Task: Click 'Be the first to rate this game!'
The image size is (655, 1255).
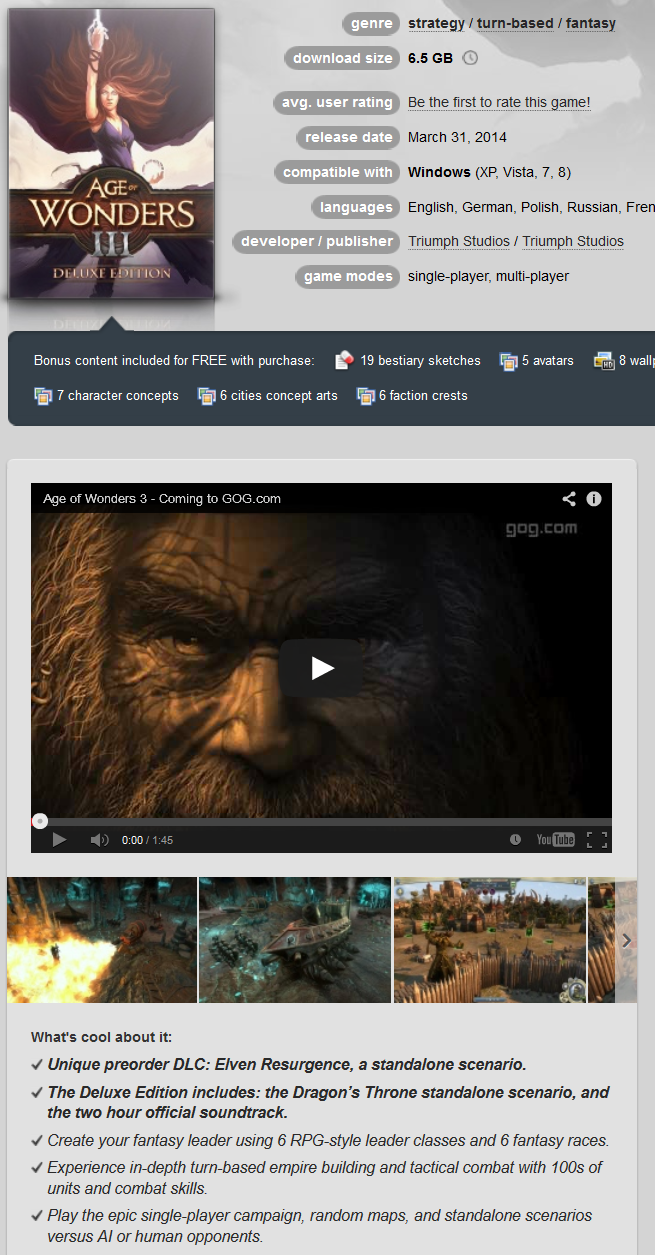Action: coord(499,102)
